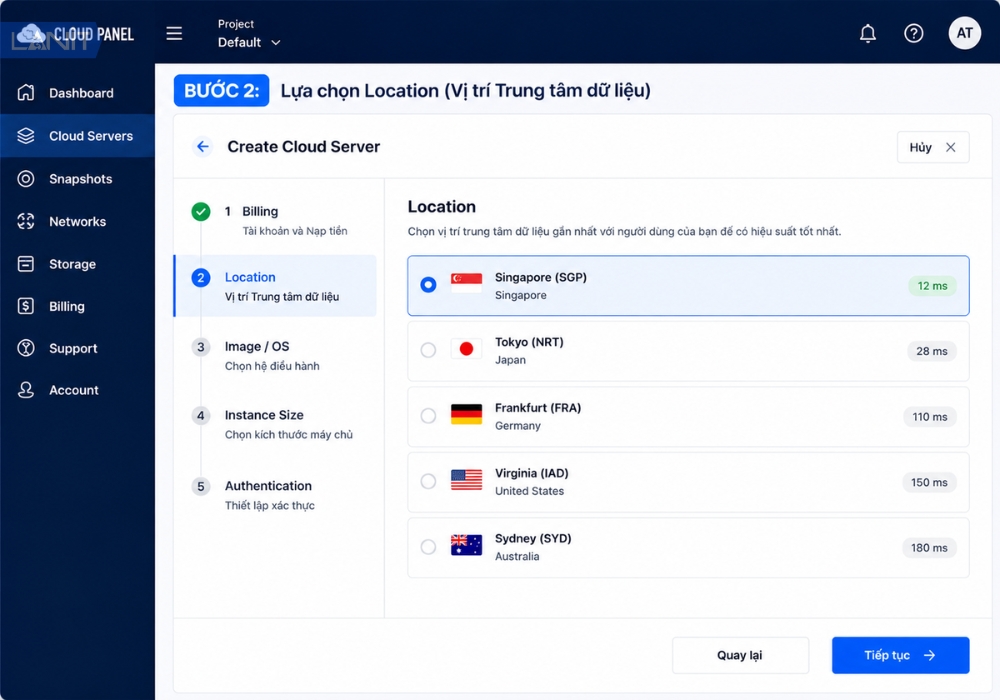Open the notifications bell
This screenshot has width=1000, height=700.
(x=867, y=33)
